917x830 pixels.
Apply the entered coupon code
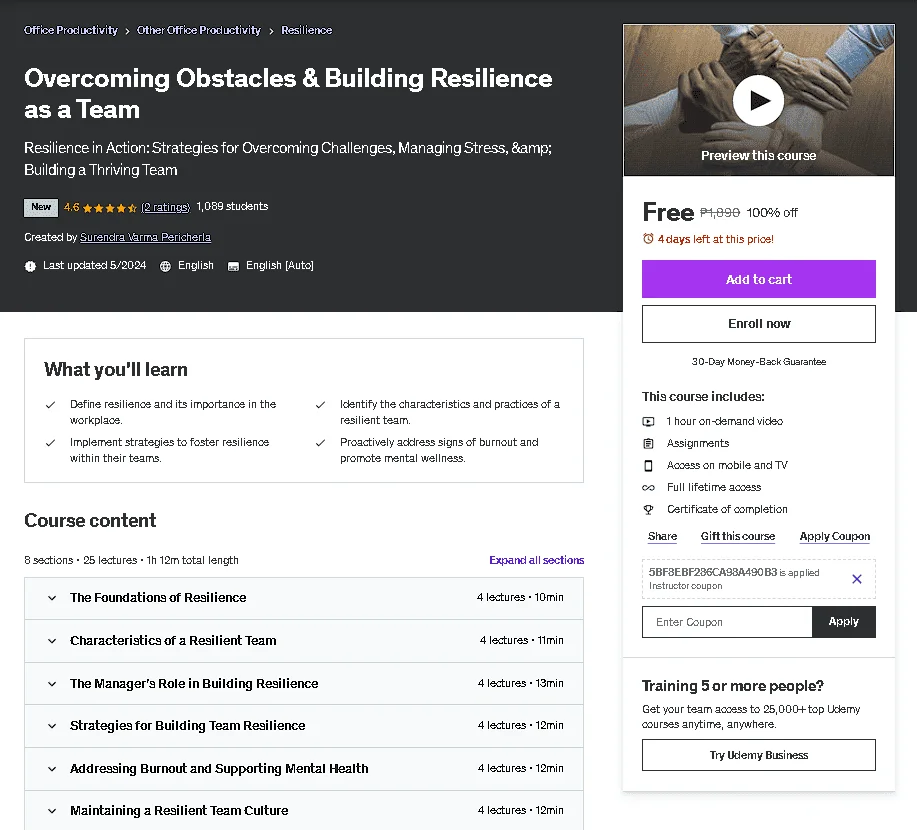[843, 622]
